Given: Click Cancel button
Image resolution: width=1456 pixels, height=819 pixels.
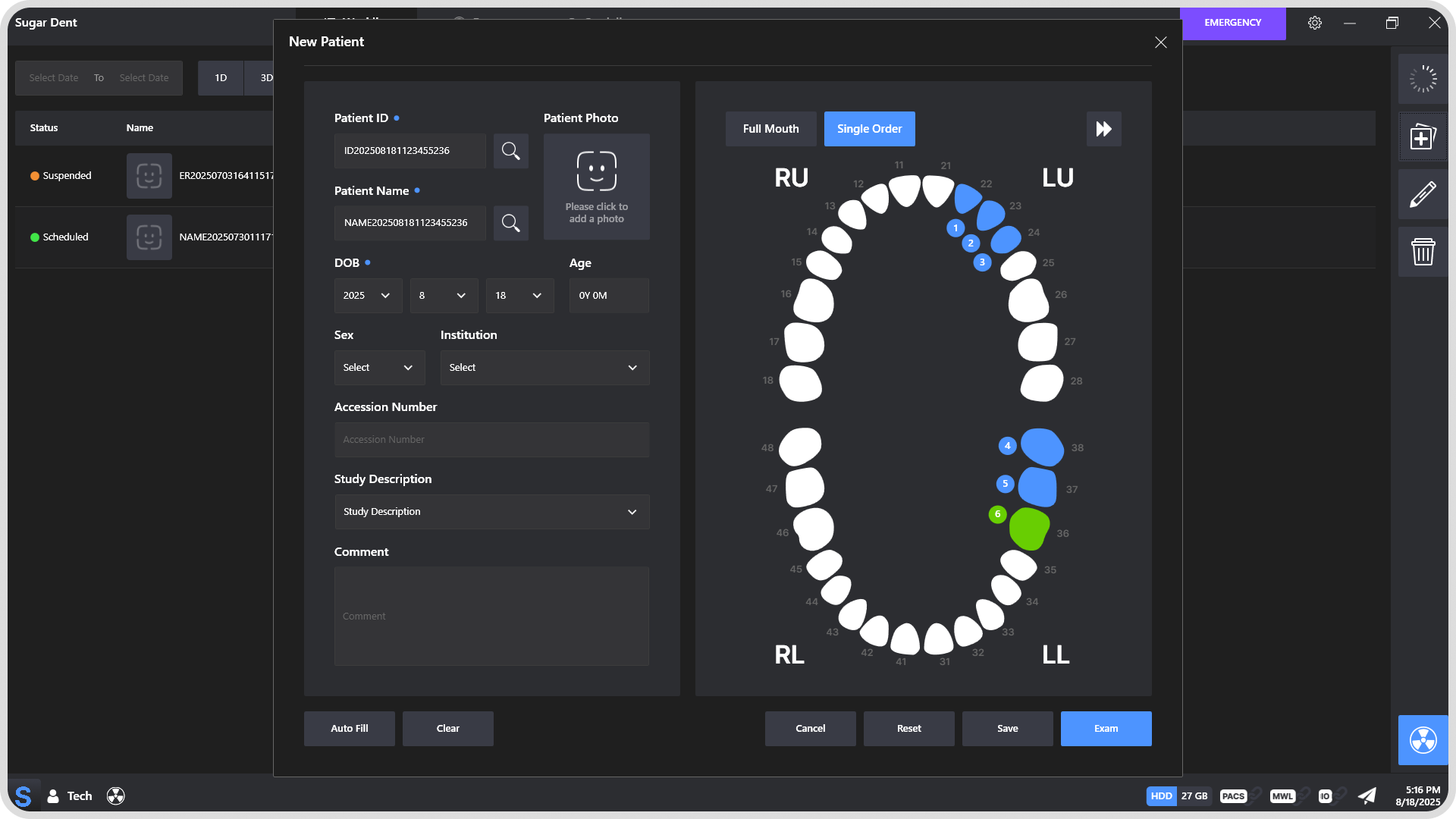Looking at the screenshot, I should point(810,729).
